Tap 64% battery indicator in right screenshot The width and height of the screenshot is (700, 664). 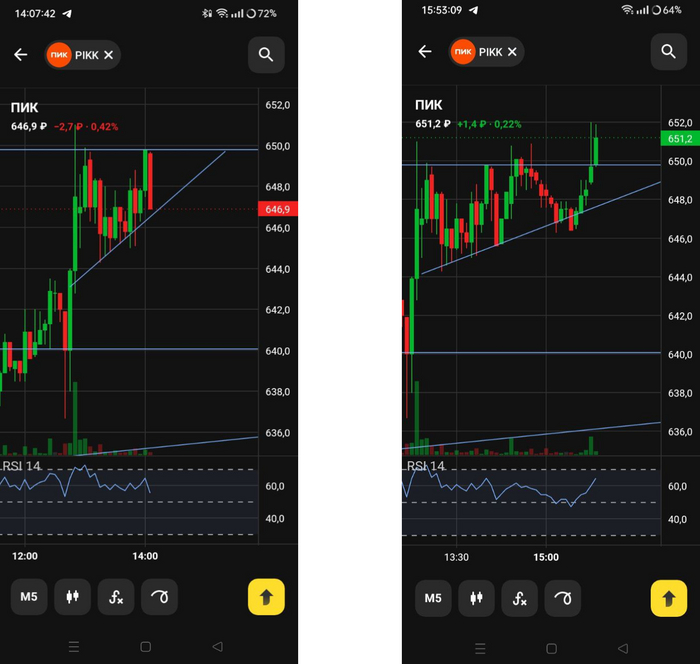coord(667,10)
